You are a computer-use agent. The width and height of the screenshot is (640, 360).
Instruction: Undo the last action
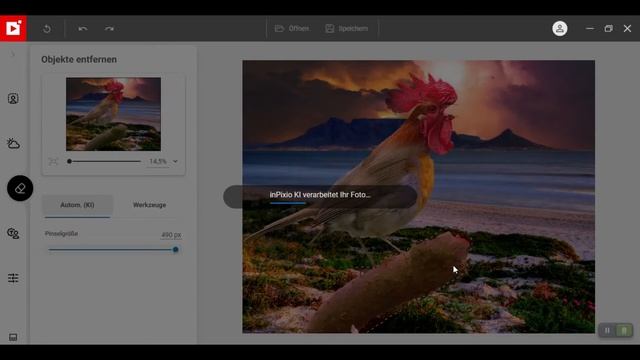point(83,29)
